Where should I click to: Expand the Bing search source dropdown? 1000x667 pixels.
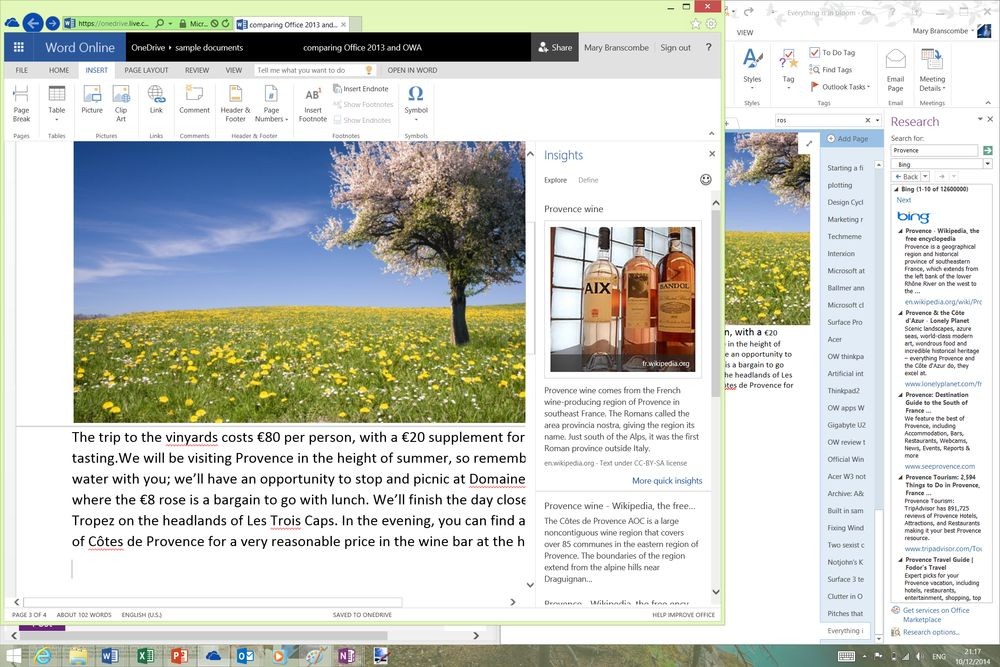[987, 163]
